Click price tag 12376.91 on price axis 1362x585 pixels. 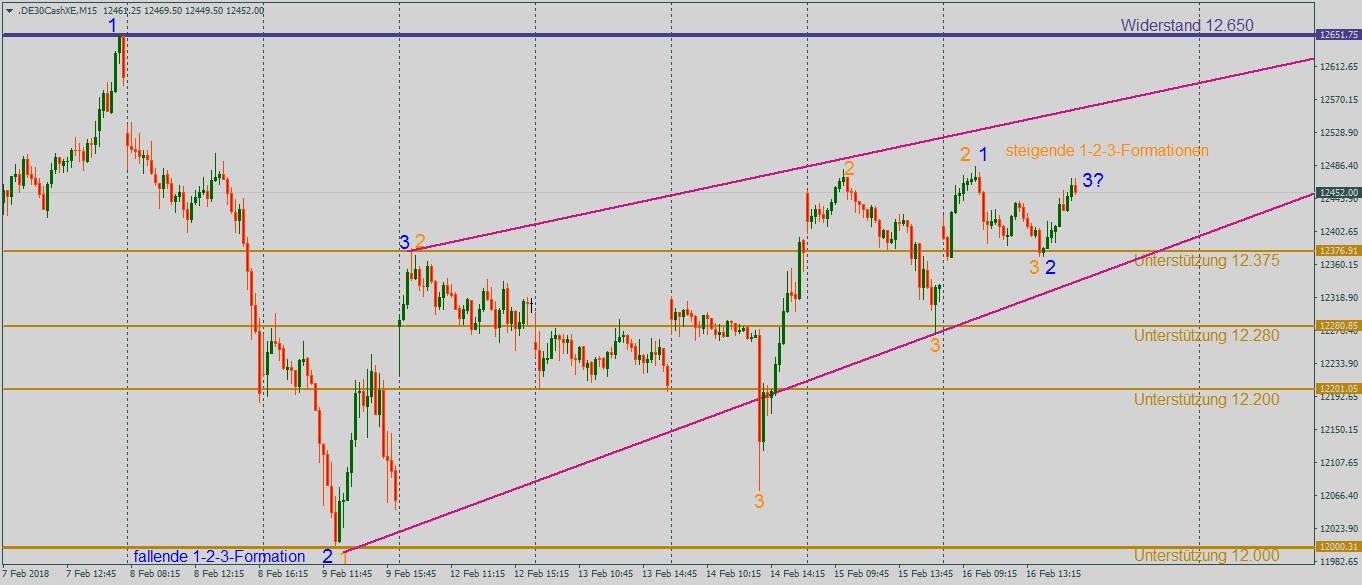pyautogui.click(x=1339, y=251)
